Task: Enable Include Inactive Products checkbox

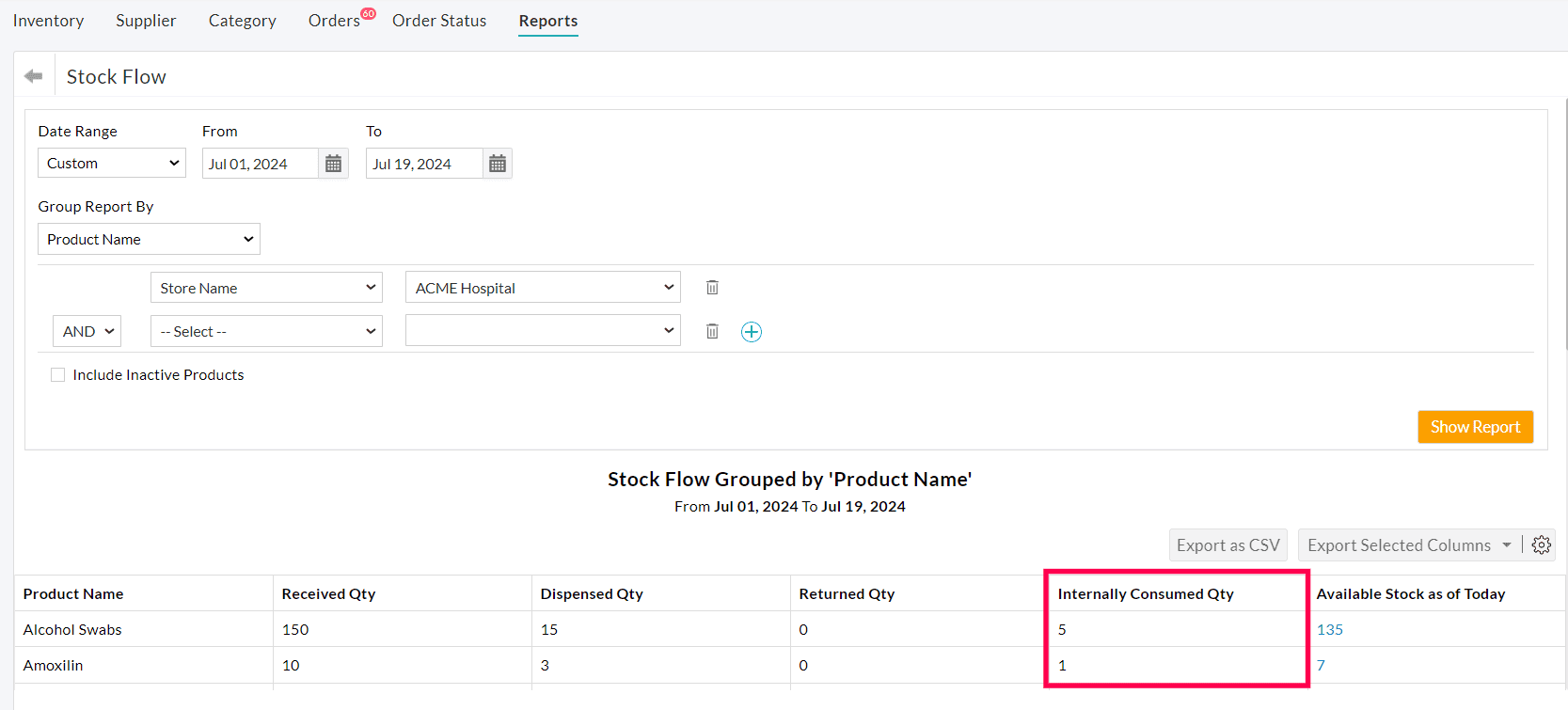Action: (58, 375)
